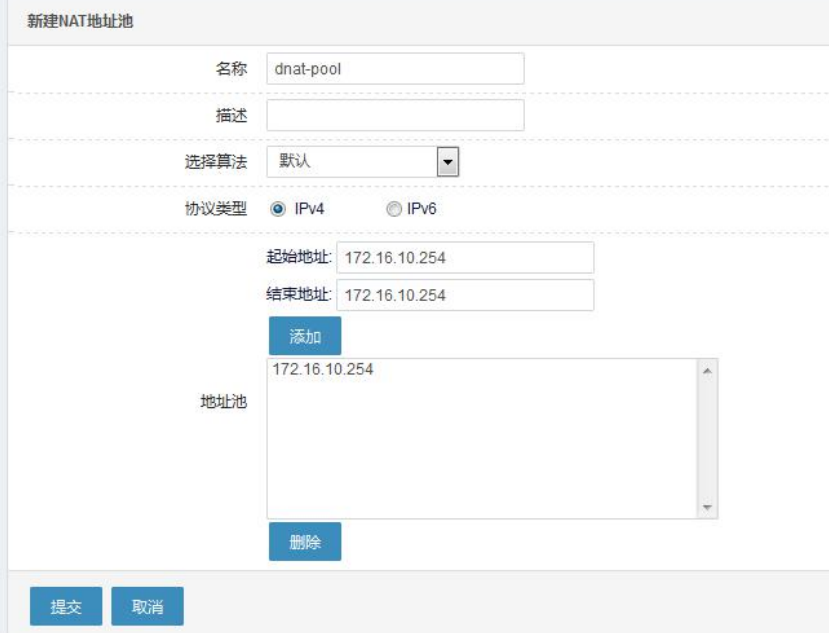Click scroll down arrow in address pool list
829x633 pixels.
tap(707, 507)
